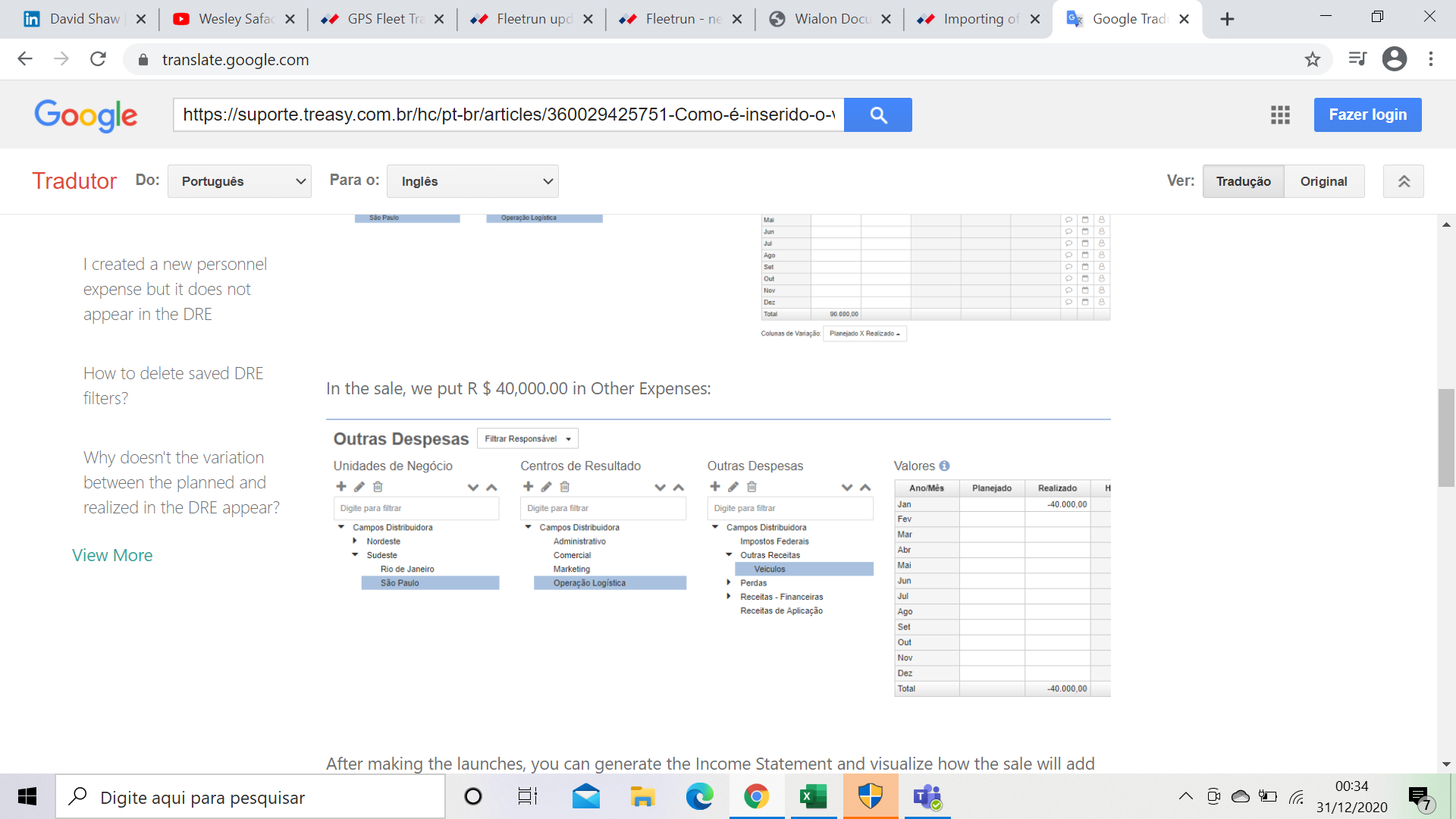Collapse the translator toolbar with double chevron

tap(1403, 181)
